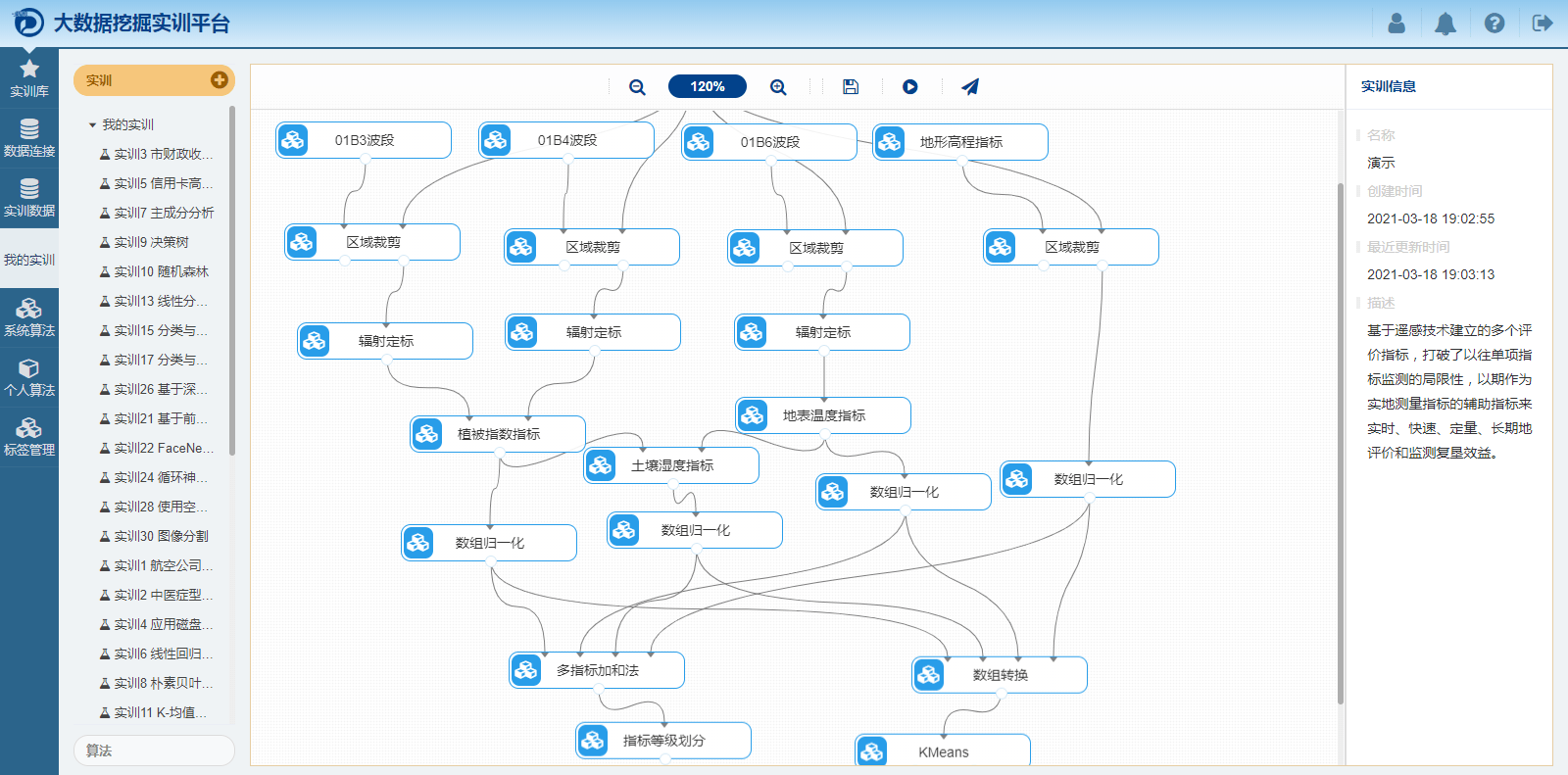Open the notifications bell
The width and height of the screenshot is (1568, 775).
(x=1445, y=24)
